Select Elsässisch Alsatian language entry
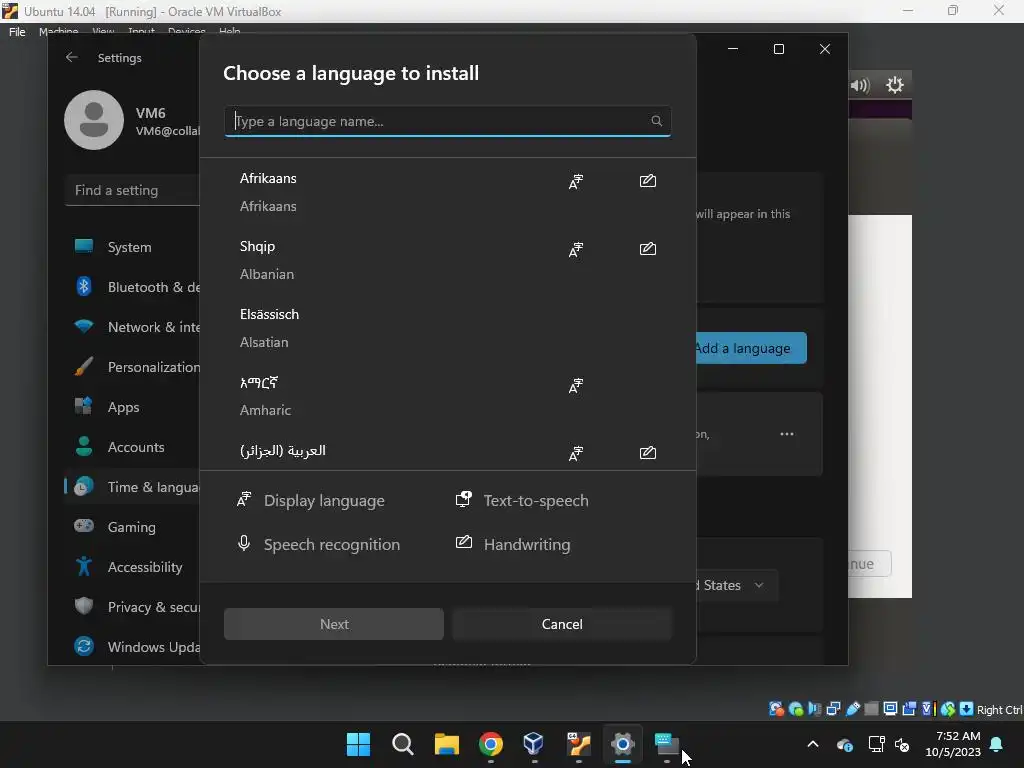The width and height of the screenshot is (1024, 768). [447, 328]
